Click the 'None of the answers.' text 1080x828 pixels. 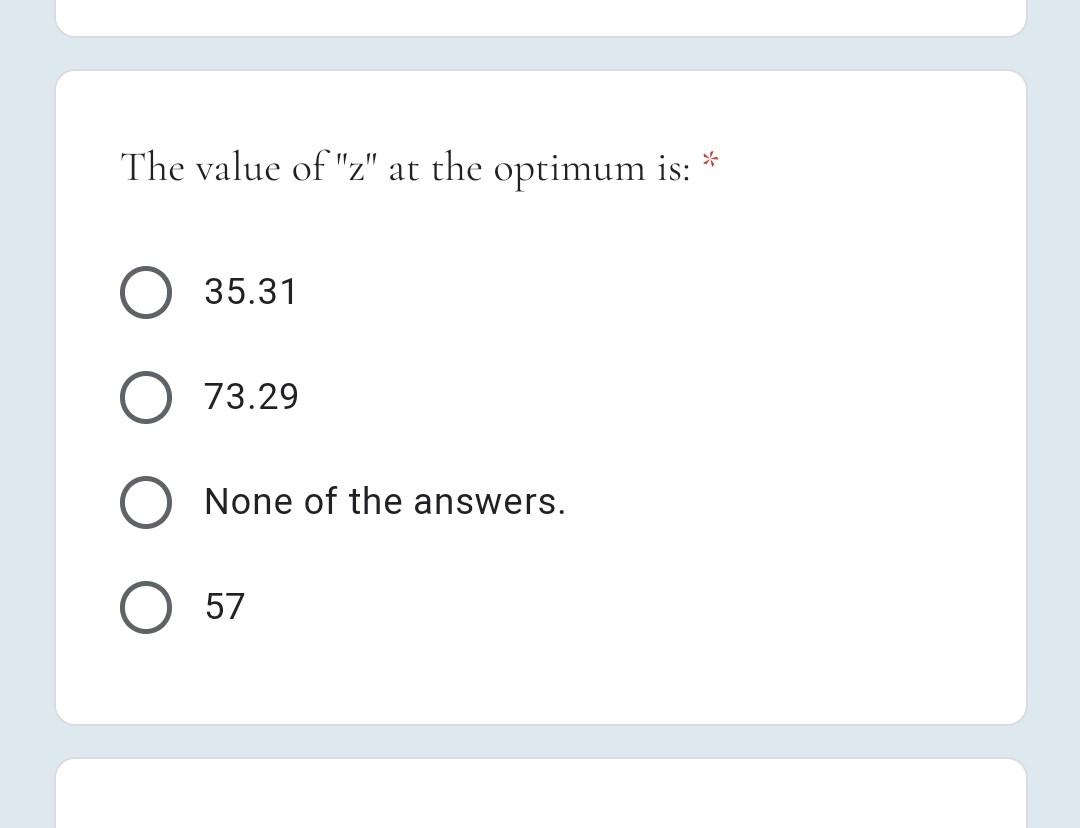[385, 502]
